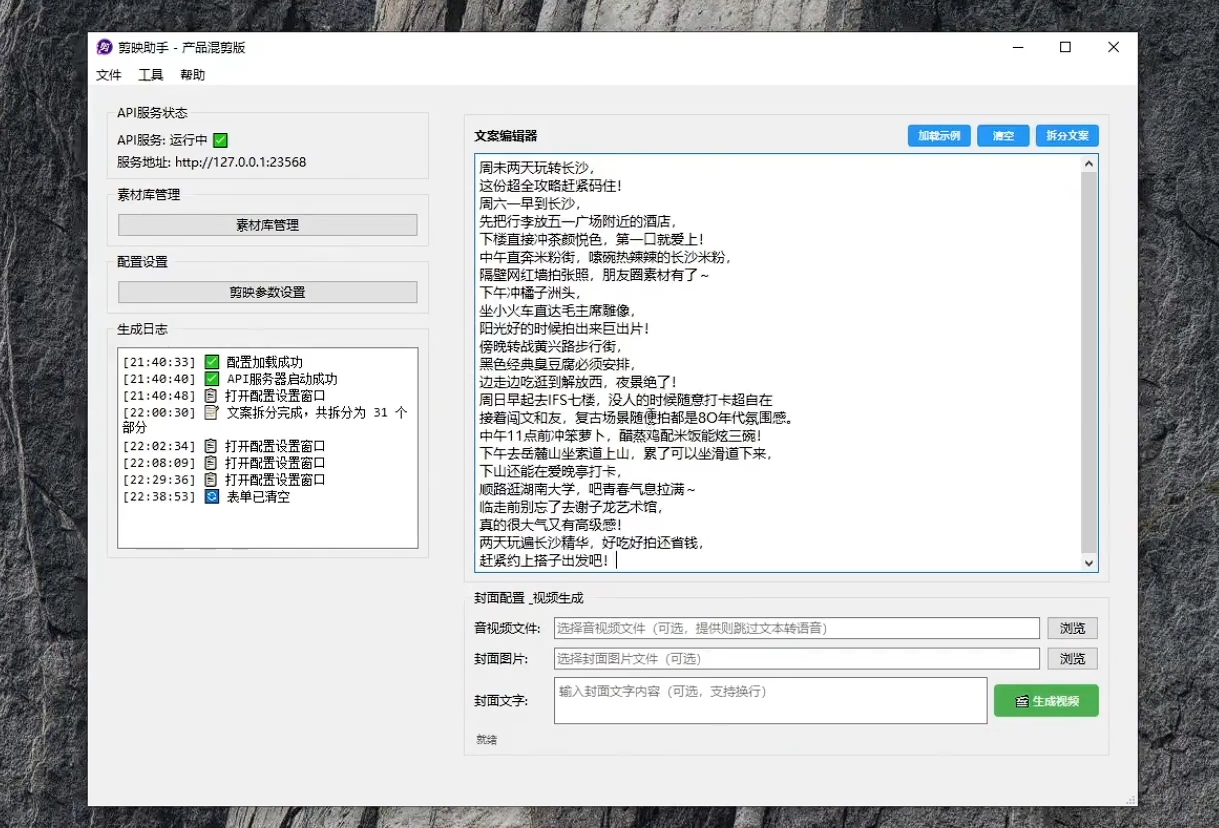
Task: Open 剪映参数设置 settings button
Action: [267, 292]
